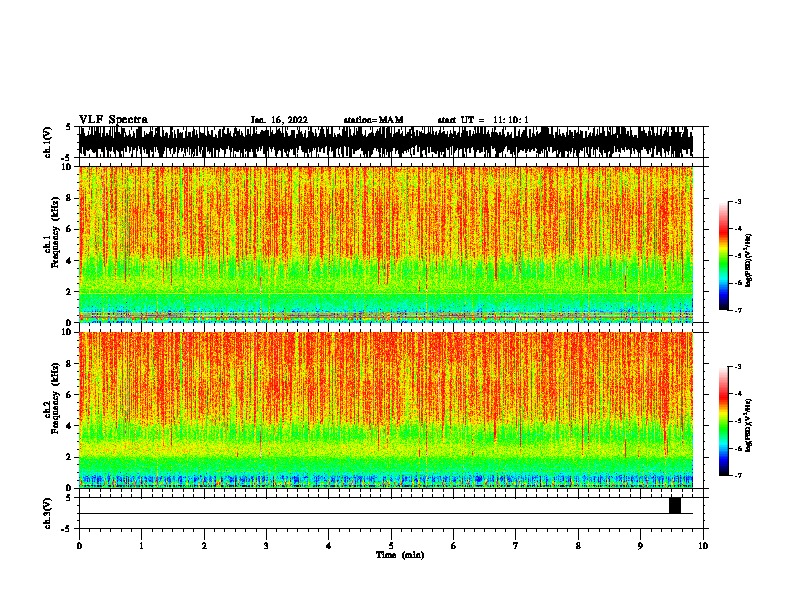Click the time axis tick label "6"
This screenshot has height=612, width=792.
click(x=454, y=546)
